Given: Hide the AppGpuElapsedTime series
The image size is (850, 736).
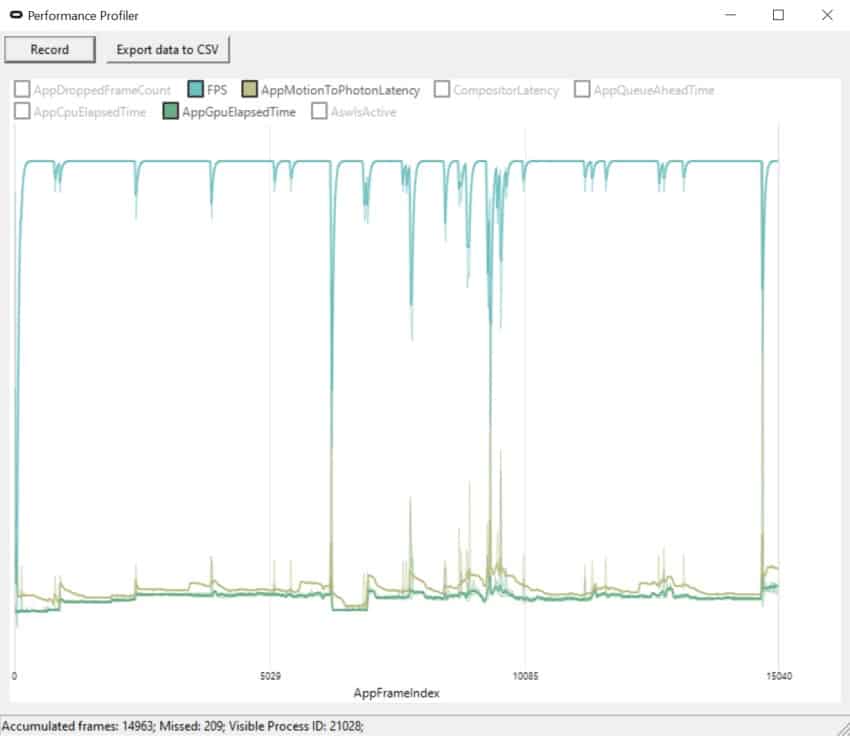Looking at the screenshot, I should 171,111.
